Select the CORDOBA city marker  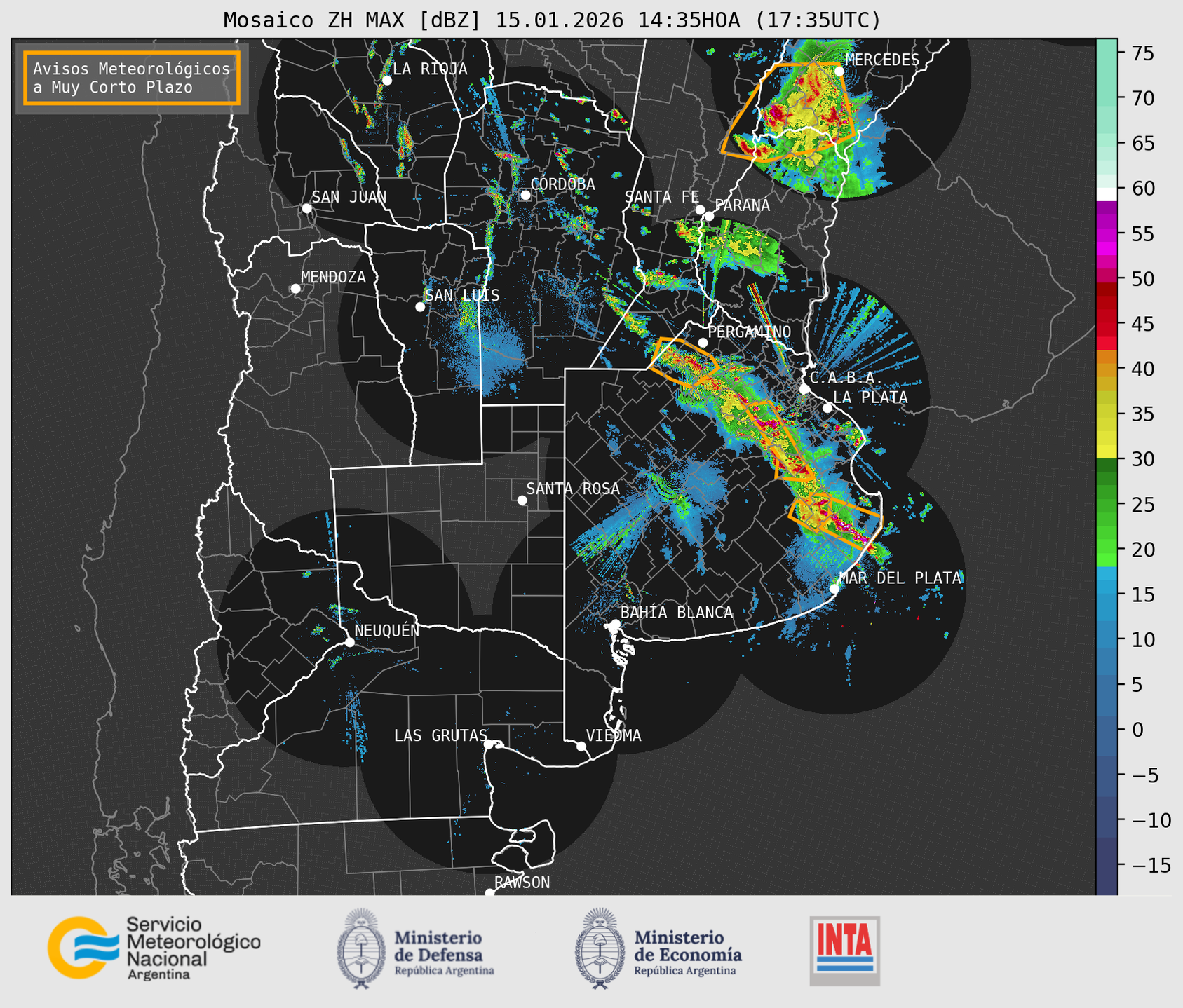pos(525,195)
